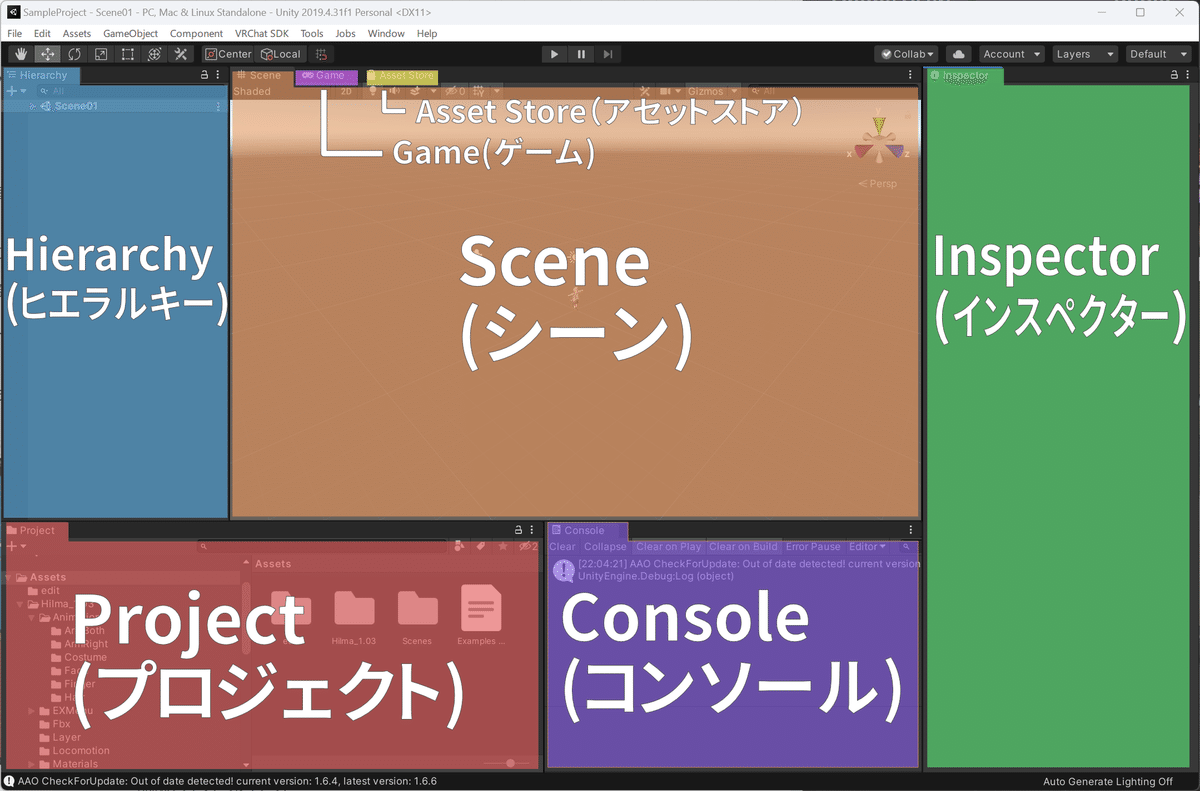The height and width of the screenshot is (791, 1200).
Task: Click the info log icon in Console
Action: tap(563, 570)
